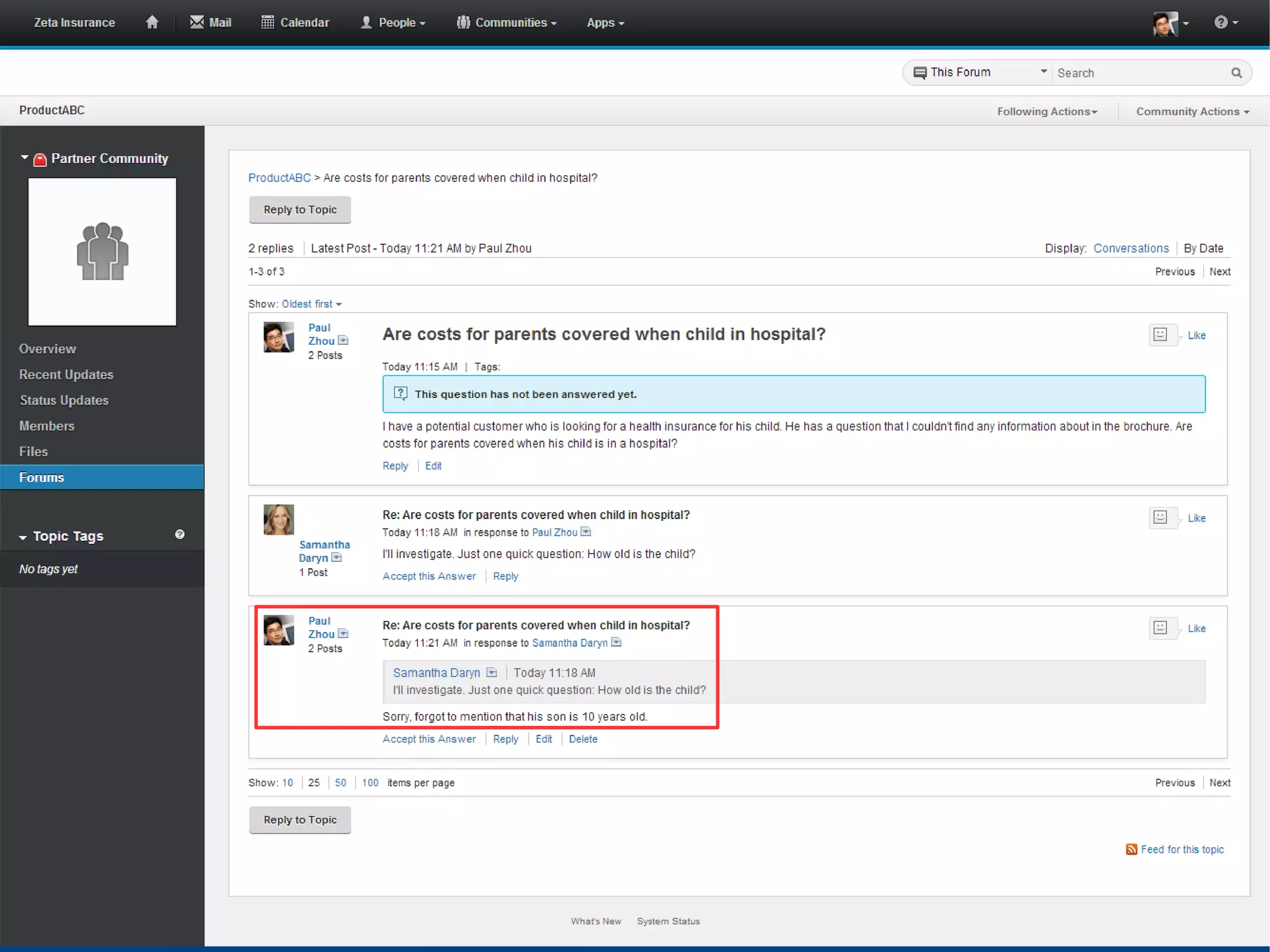This screenshot has width=1270, height=952.
Task: Like Samantha Daryn's reply
Action: click(x=1196, y=518)
